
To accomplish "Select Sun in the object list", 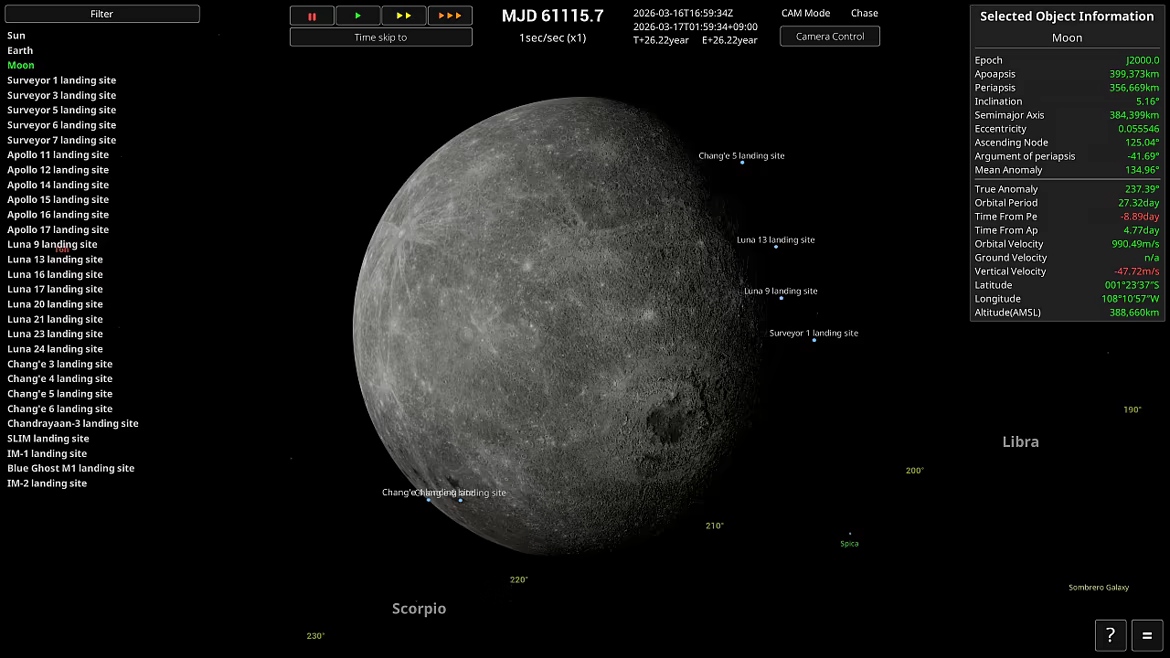I will click(x=16, y=35).
